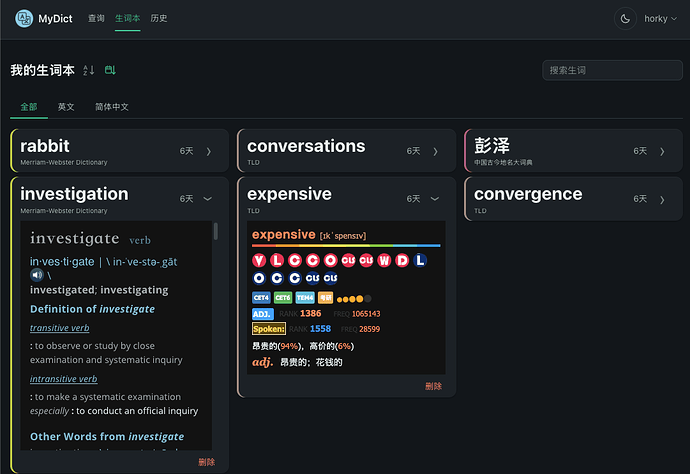The image size is (690, 474).
Task: Delete the expensive entry with 删除
Action: click(x=433, y=386)
